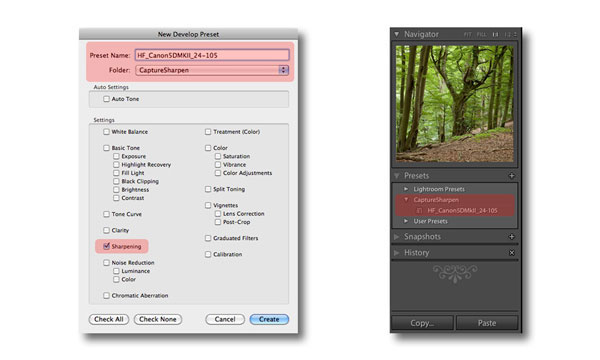Tick the Highlight Recovery checkbox

tap(116, 165)
